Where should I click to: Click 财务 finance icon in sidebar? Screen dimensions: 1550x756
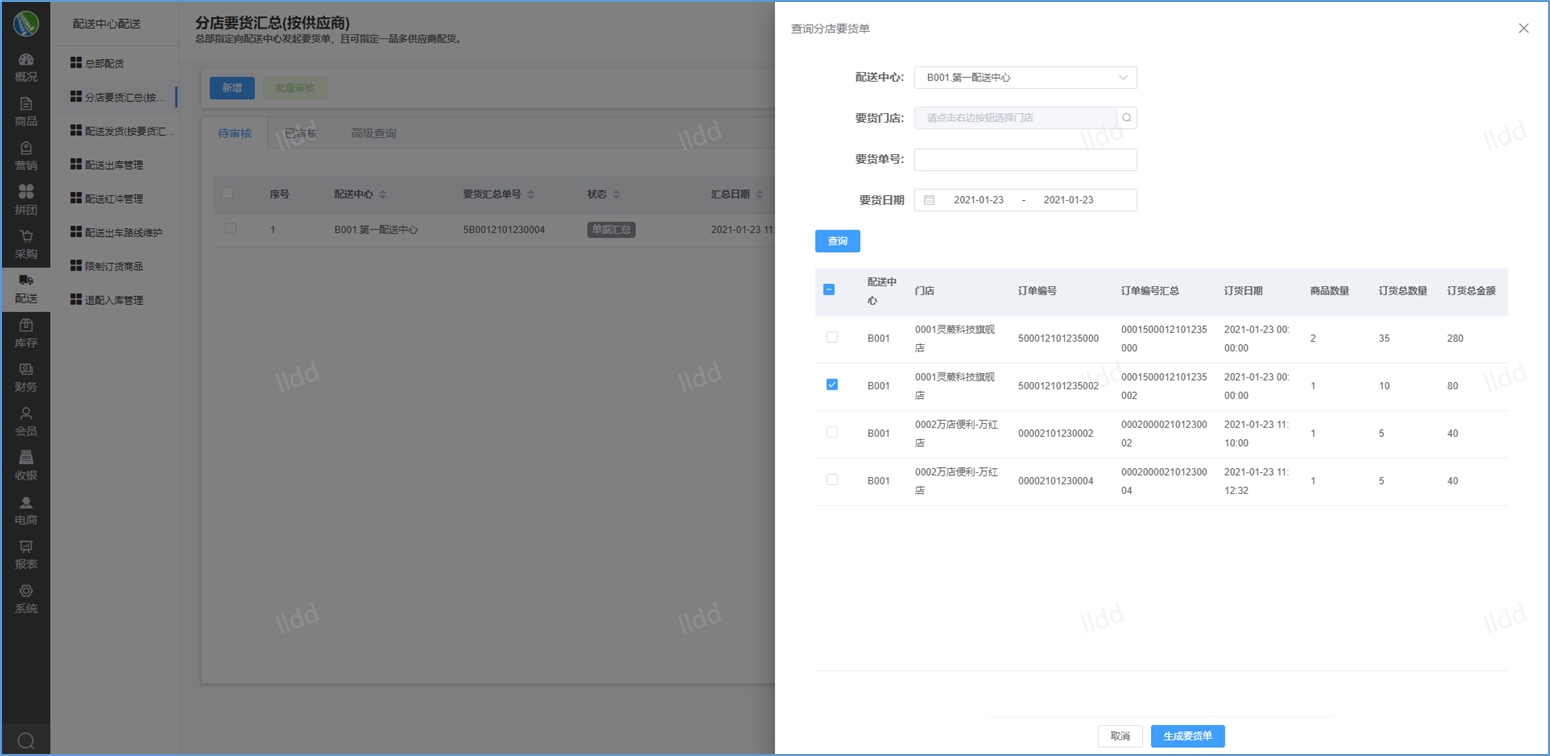click(26, 376)
